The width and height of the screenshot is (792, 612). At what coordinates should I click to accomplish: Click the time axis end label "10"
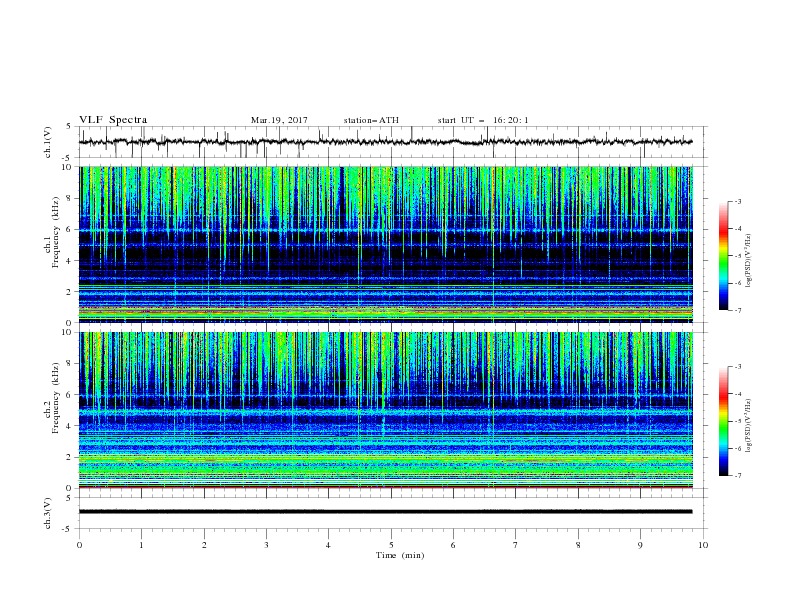pyautogui.click(x=703, y=545)
